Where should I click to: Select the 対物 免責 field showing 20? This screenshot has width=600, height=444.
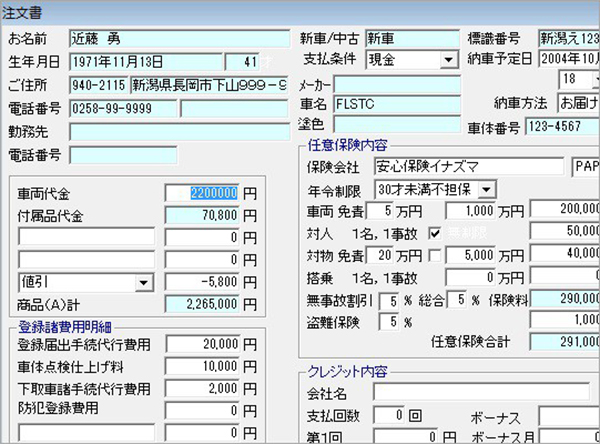click(x=380, y=256)
